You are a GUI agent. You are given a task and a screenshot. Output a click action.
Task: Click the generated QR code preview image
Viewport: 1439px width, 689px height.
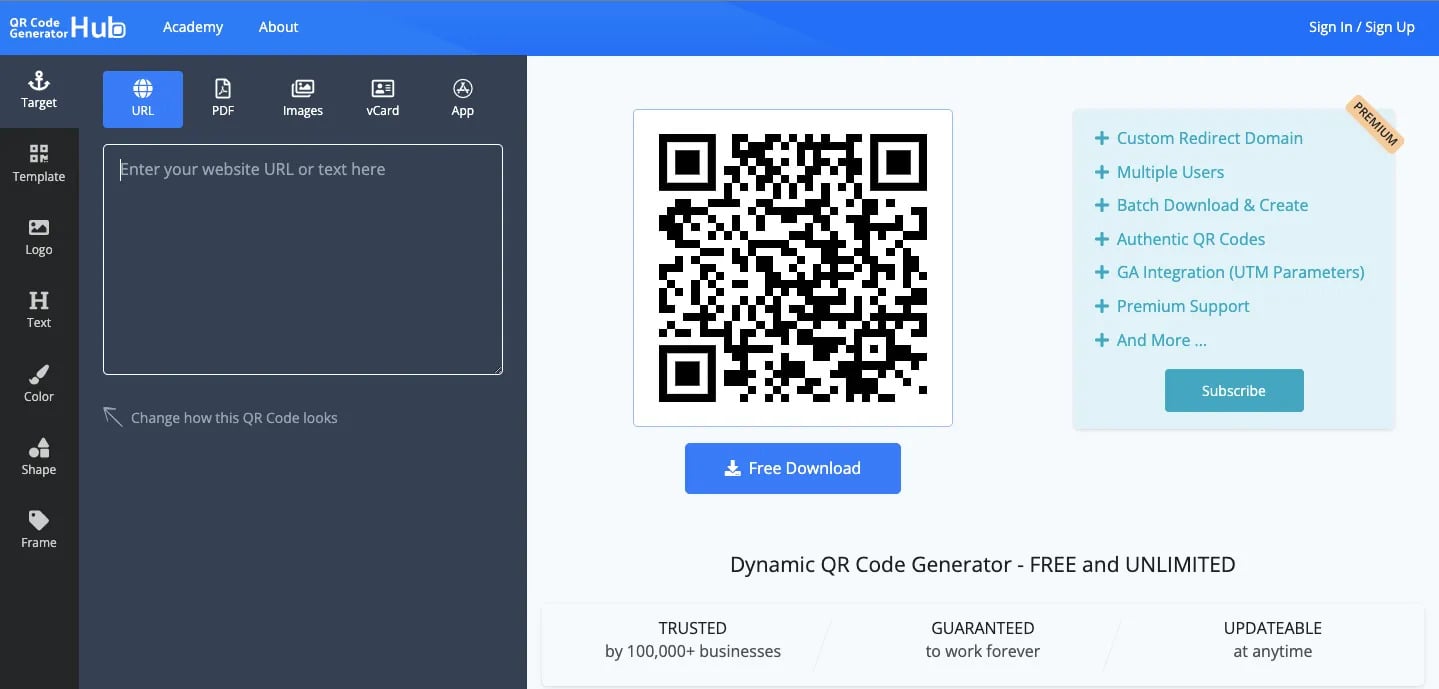pyautogui.click(x=792, y=268)
